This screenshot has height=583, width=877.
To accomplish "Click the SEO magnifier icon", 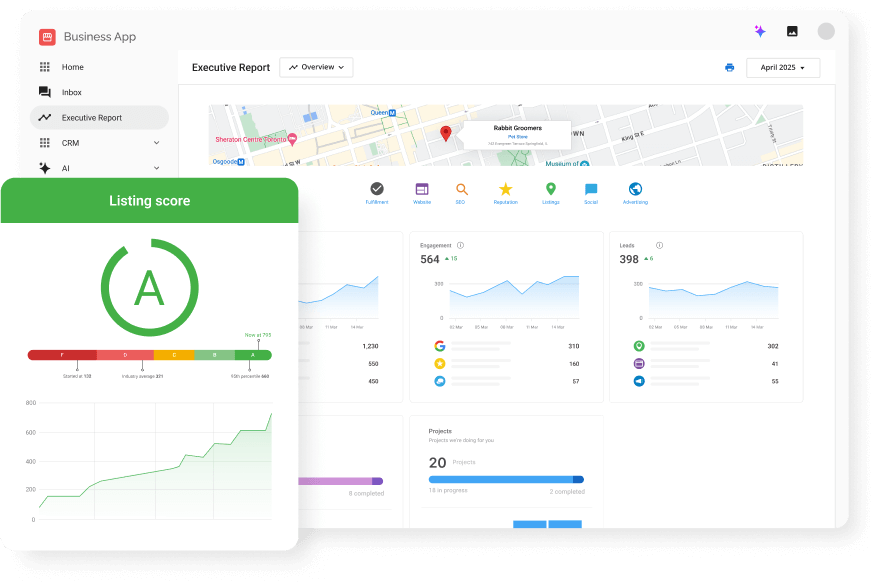I will click(x=461, y=190).
